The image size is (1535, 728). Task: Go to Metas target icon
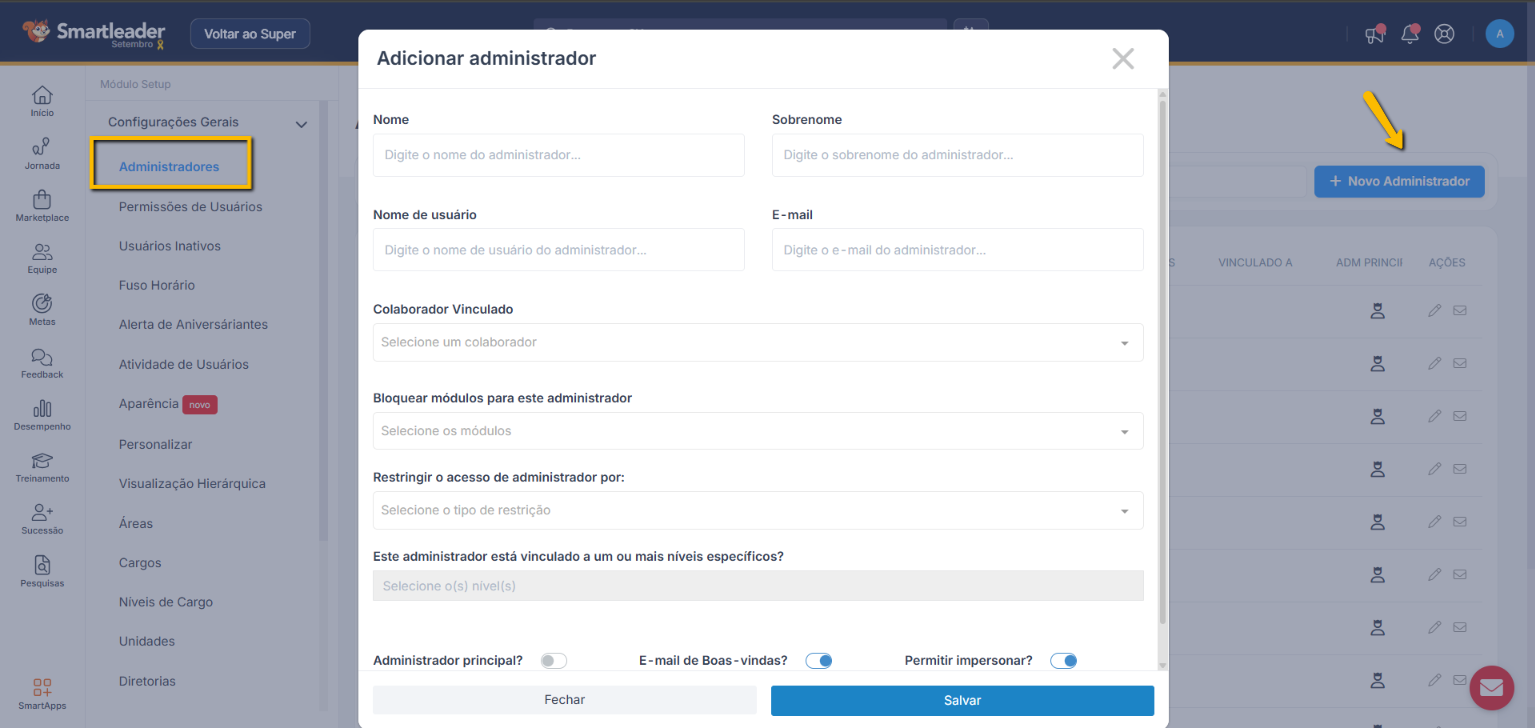point(42,303)
